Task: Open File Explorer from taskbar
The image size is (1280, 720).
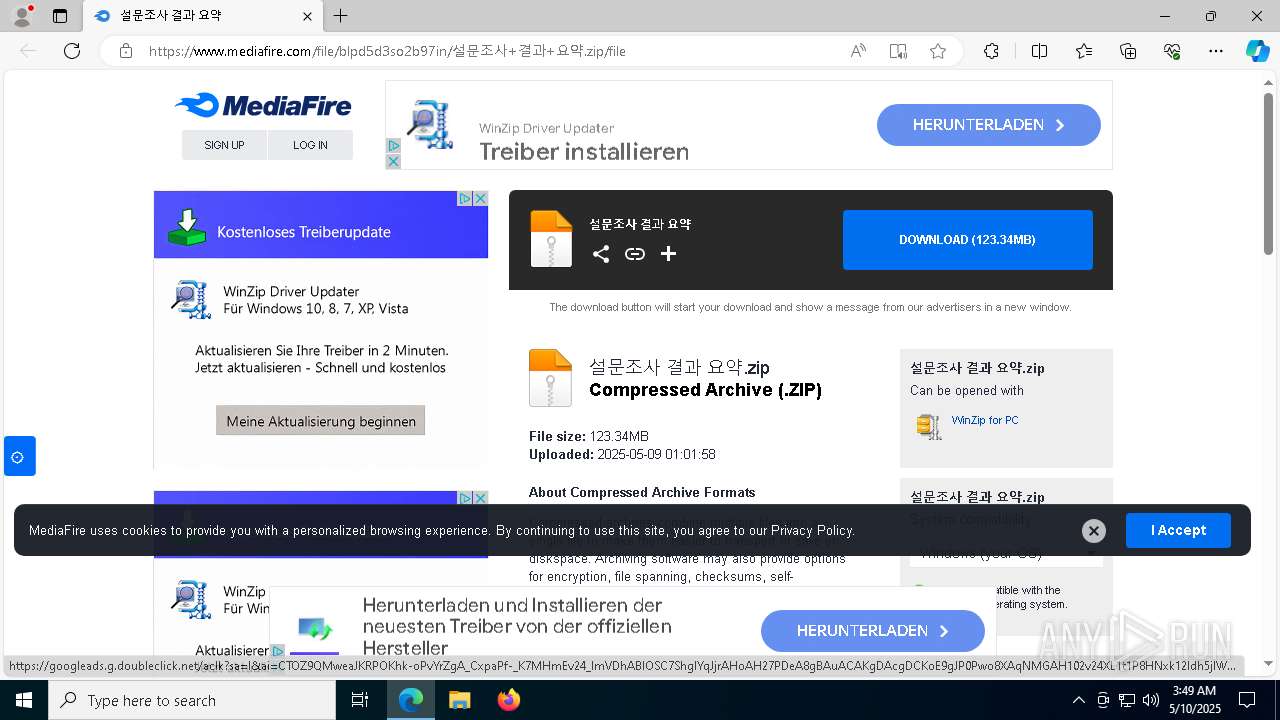Action: pos(459,700)
